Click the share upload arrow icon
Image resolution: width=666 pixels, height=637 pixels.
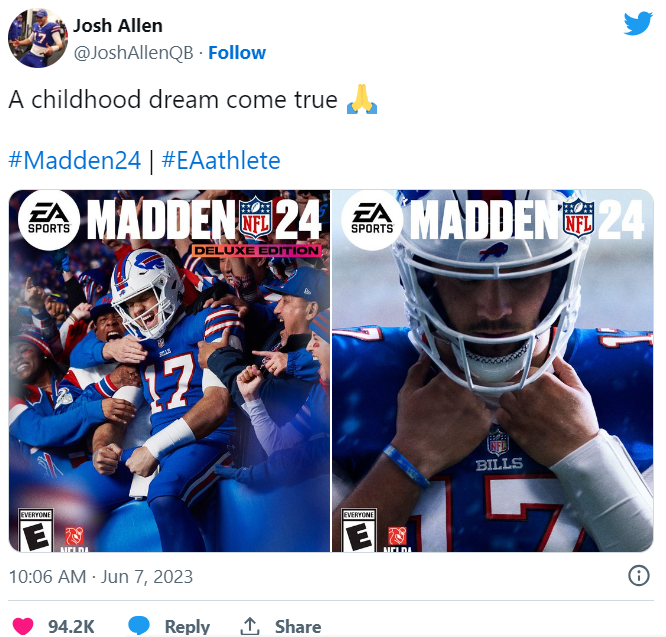click(x=250, y=626)
